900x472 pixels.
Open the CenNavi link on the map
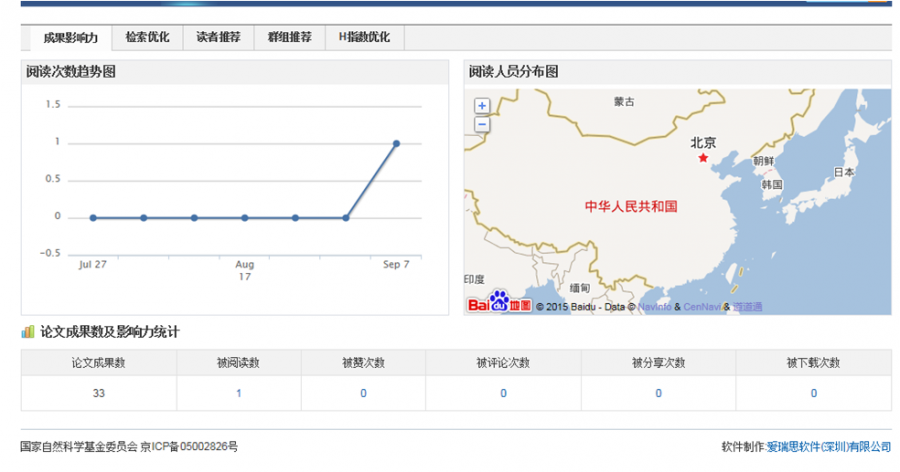[x=701, y=307]
